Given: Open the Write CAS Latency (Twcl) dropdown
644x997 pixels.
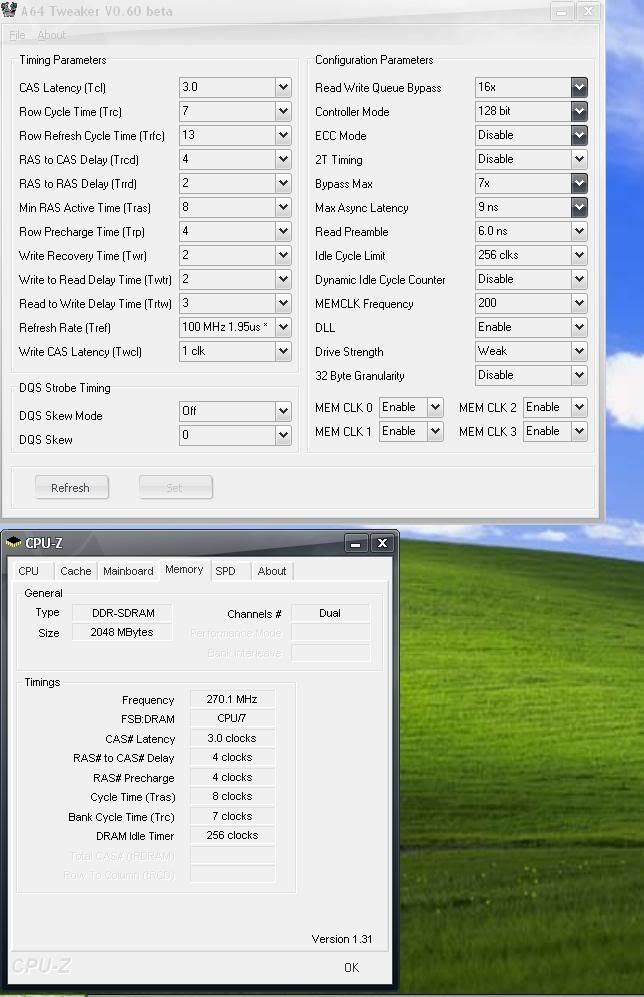Looking at the screenshot, I should point(283,351).
